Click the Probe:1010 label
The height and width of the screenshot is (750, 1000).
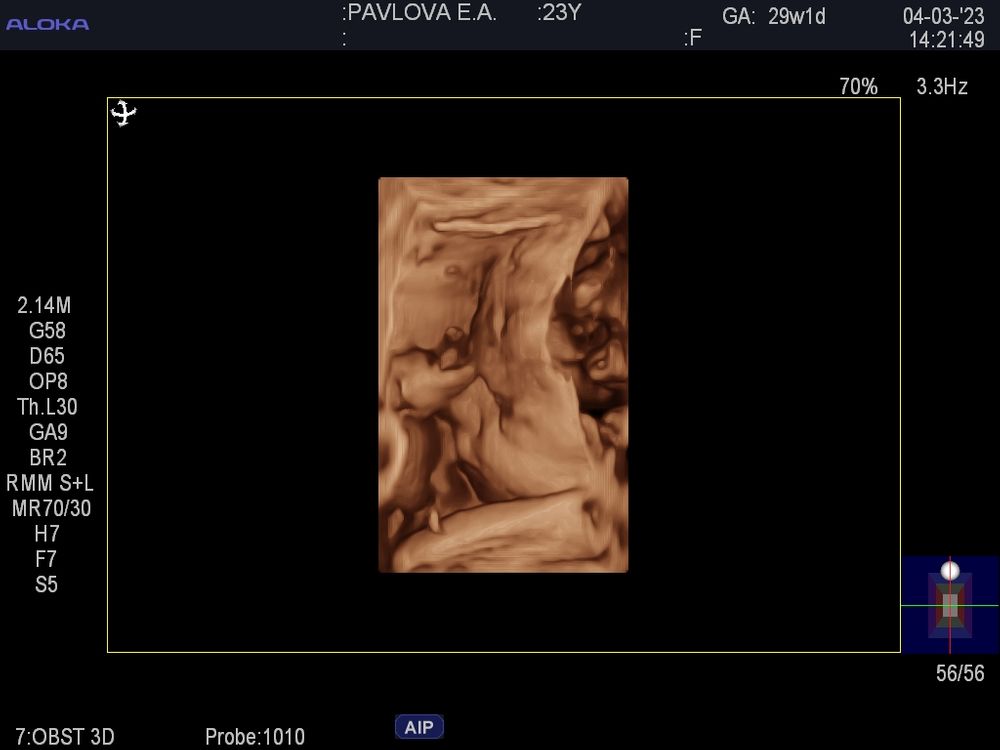click(x=254, y=737)
